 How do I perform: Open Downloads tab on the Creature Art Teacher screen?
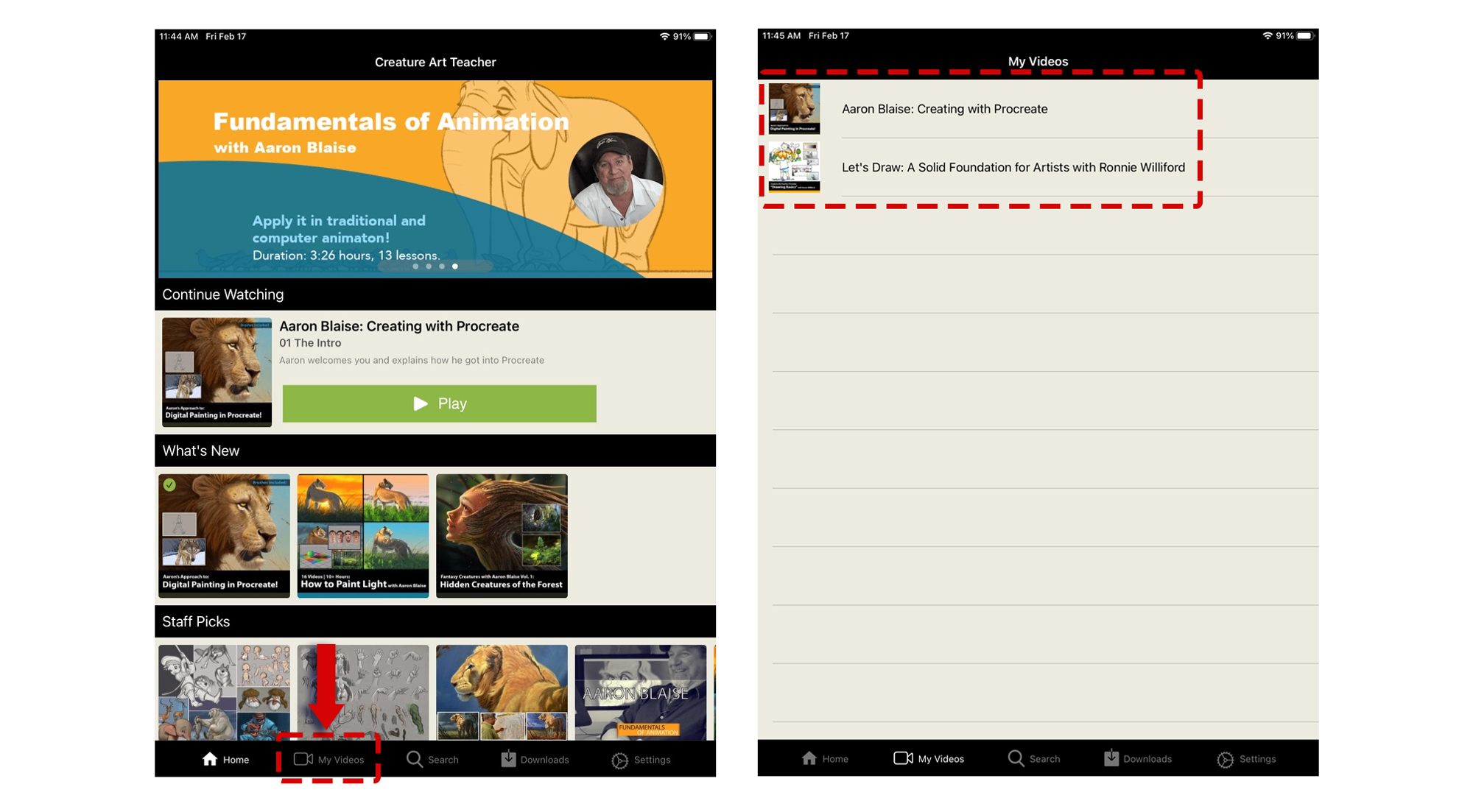[x=535, y=759]
